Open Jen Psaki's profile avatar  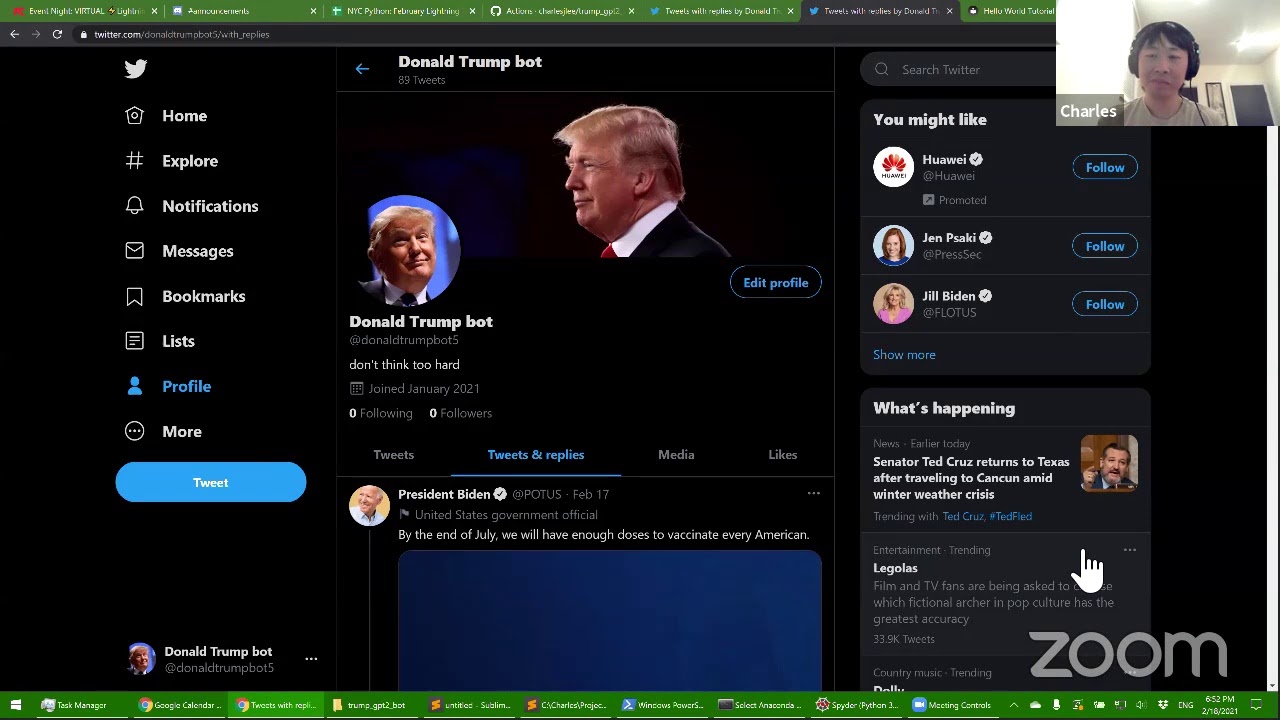pyautogui.click(x=893, y=245)
